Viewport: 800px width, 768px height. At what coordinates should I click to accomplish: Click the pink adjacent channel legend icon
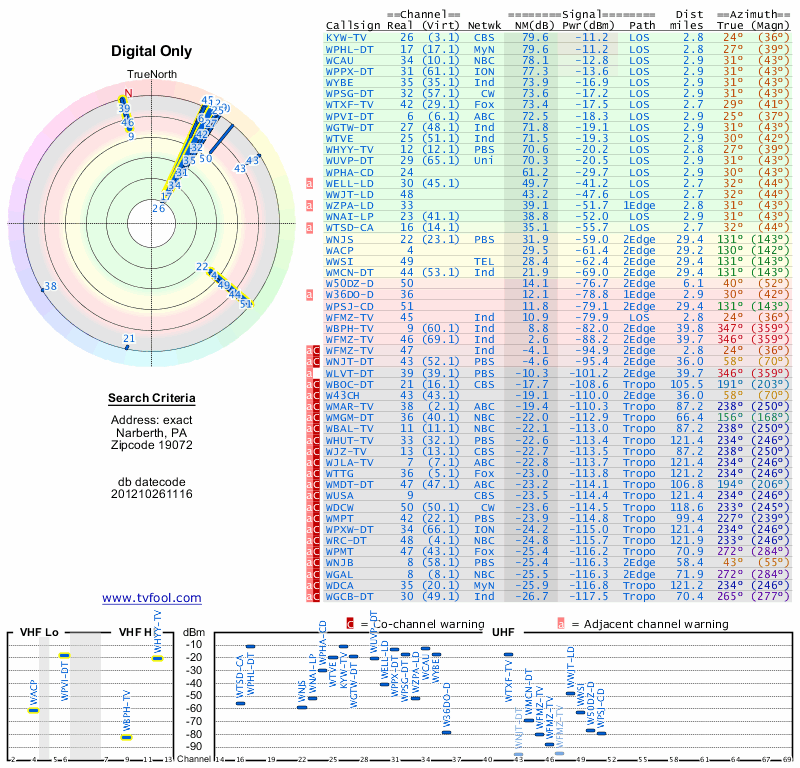click(x=561, y=624)
